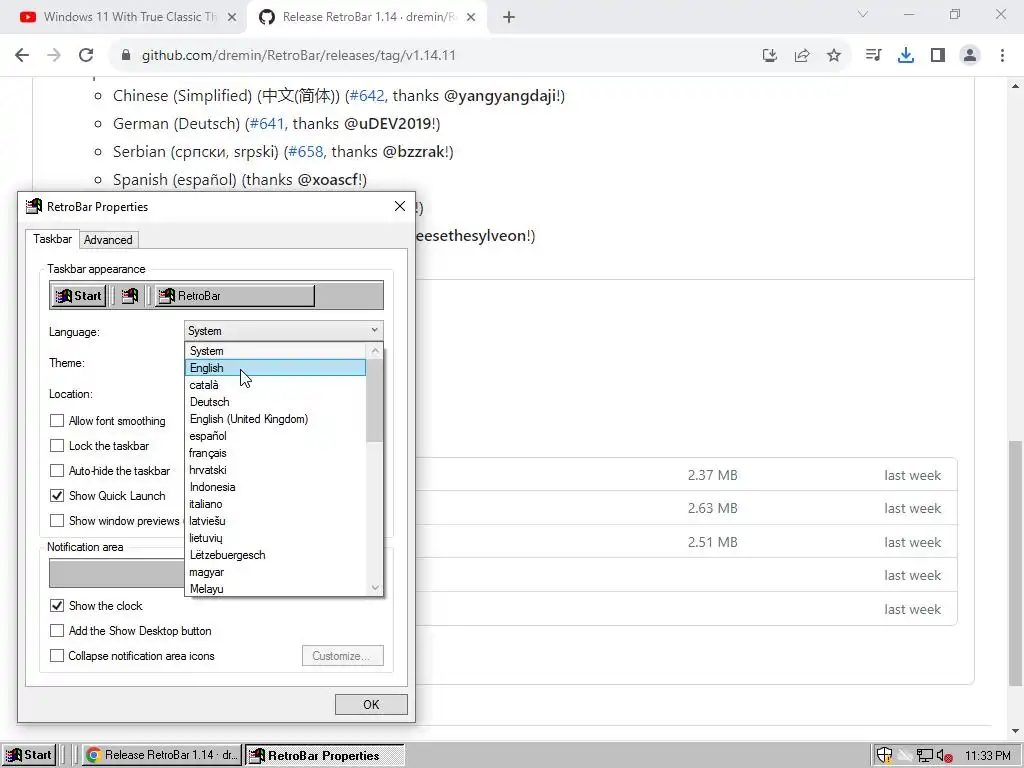Open the Chrome profile avatar
Viewport: 1024px width, 768px height.
[x=970, y=56]
